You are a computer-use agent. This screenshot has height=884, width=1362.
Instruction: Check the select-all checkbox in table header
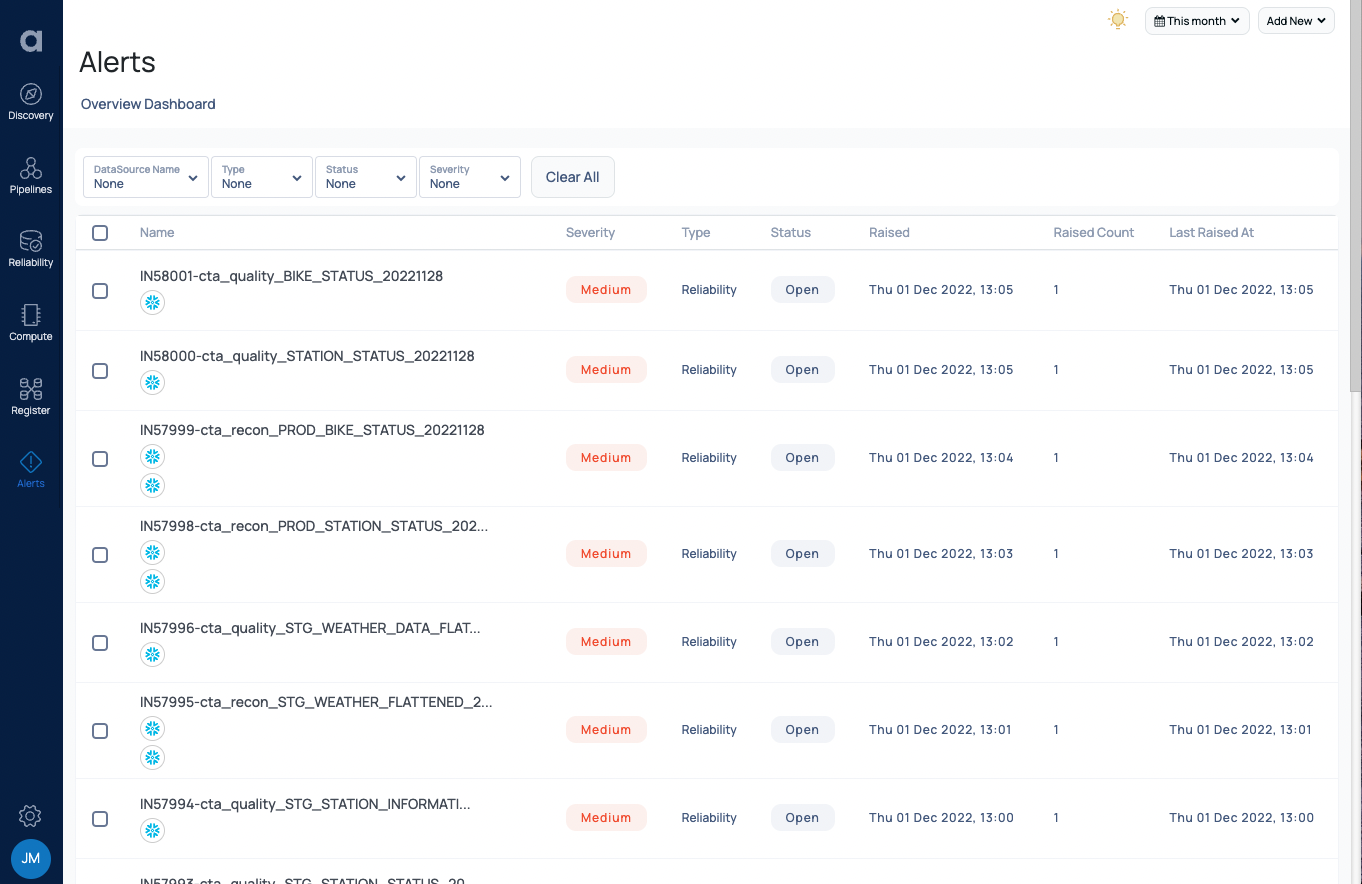tap(100, 232)
